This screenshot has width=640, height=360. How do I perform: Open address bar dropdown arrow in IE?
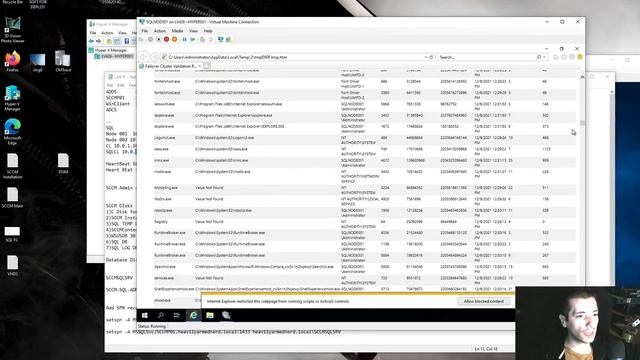(426, 57)
